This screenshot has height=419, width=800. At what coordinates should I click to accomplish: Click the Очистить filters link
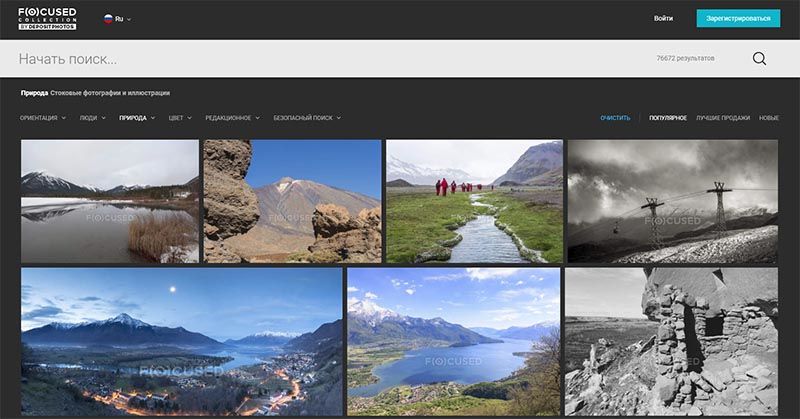(615, 118)
